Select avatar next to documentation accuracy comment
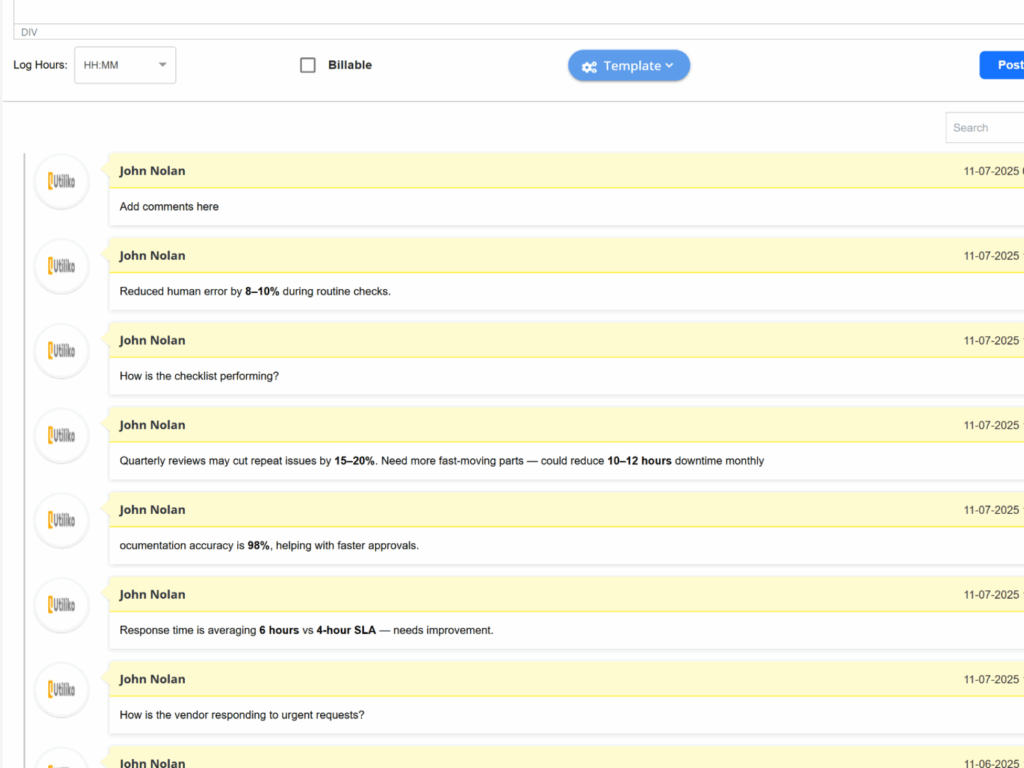 [x=62, y=520]
